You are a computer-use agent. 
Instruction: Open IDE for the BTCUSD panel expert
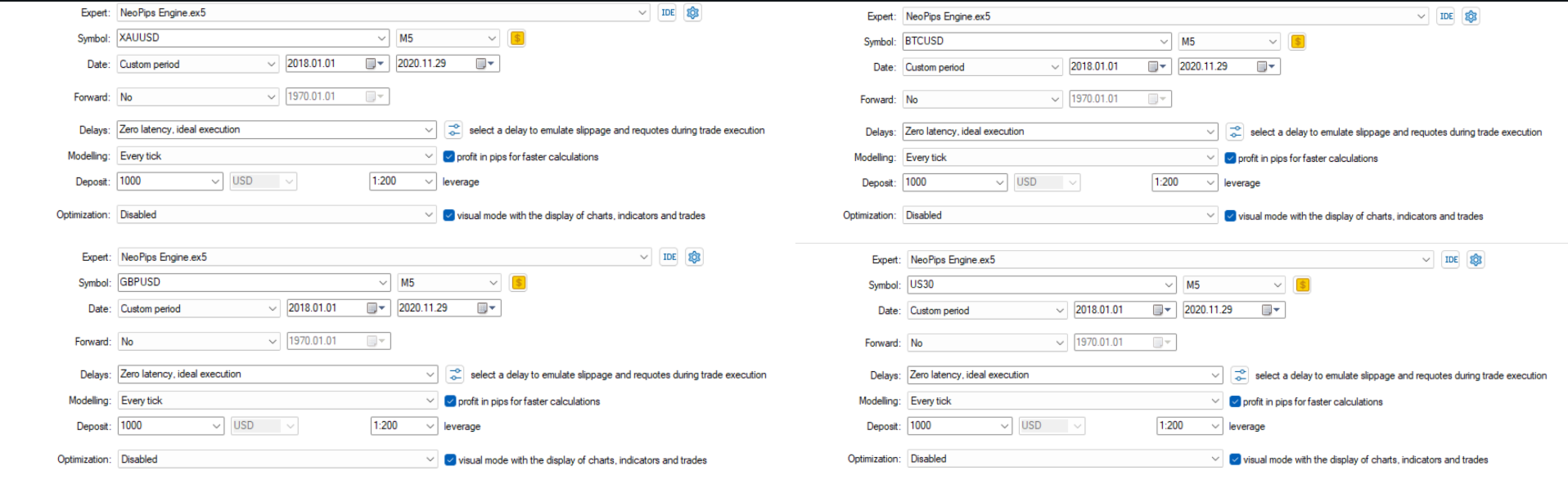click(x=1447, y=16)
